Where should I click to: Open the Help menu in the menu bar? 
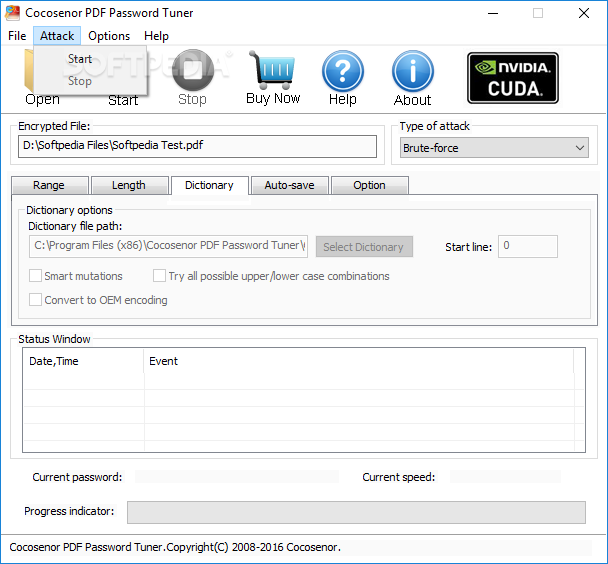(x=156, y=36)
